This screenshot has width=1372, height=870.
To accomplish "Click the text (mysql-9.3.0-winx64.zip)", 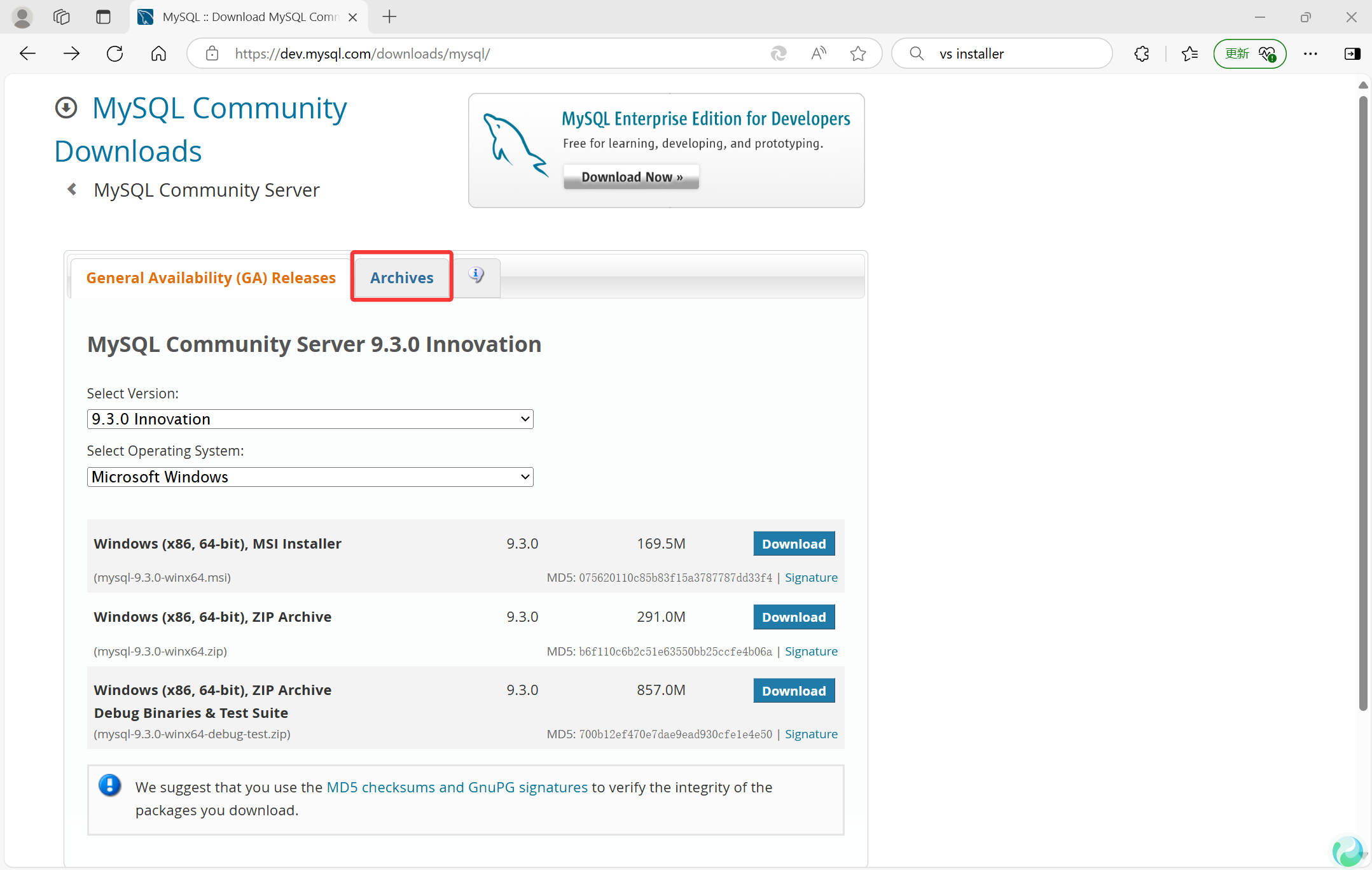I will [160, 651].
